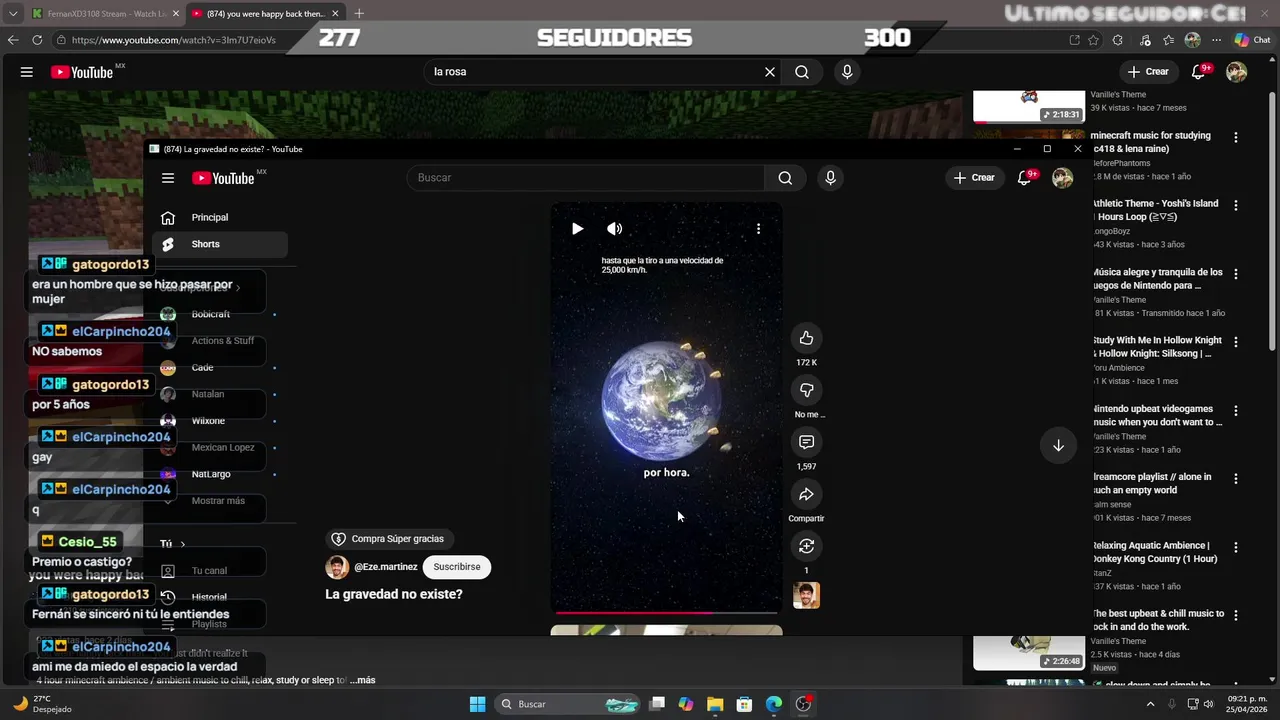Screen dimensions: 1280x720
Task: Open options for Athletic Theme Yoshi's Island
Action: tap(1236, 206)
